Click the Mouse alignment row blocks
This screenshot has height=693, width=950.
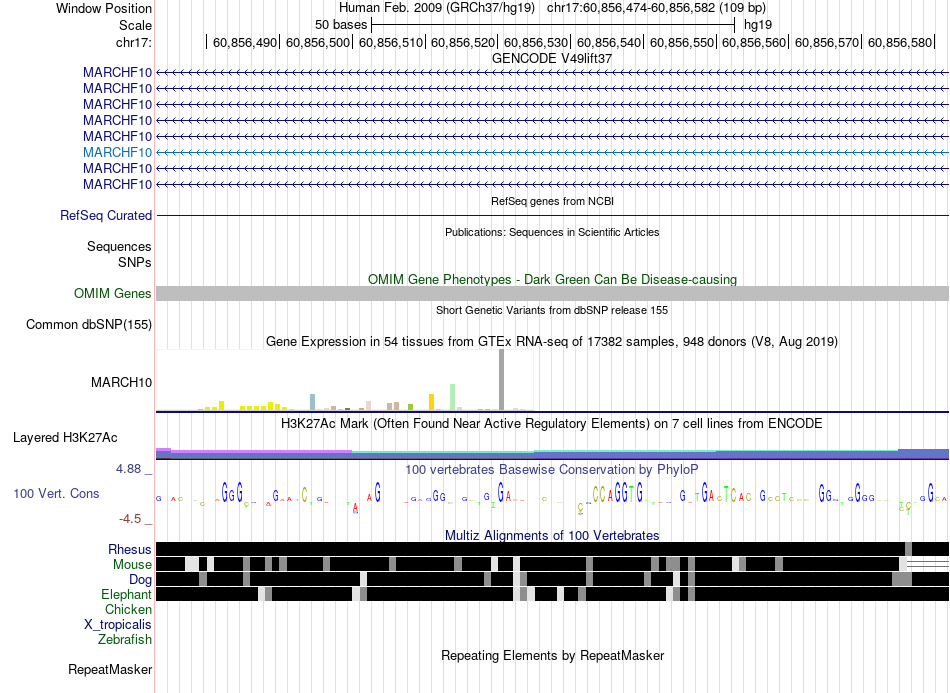click(x=552, y=564)
